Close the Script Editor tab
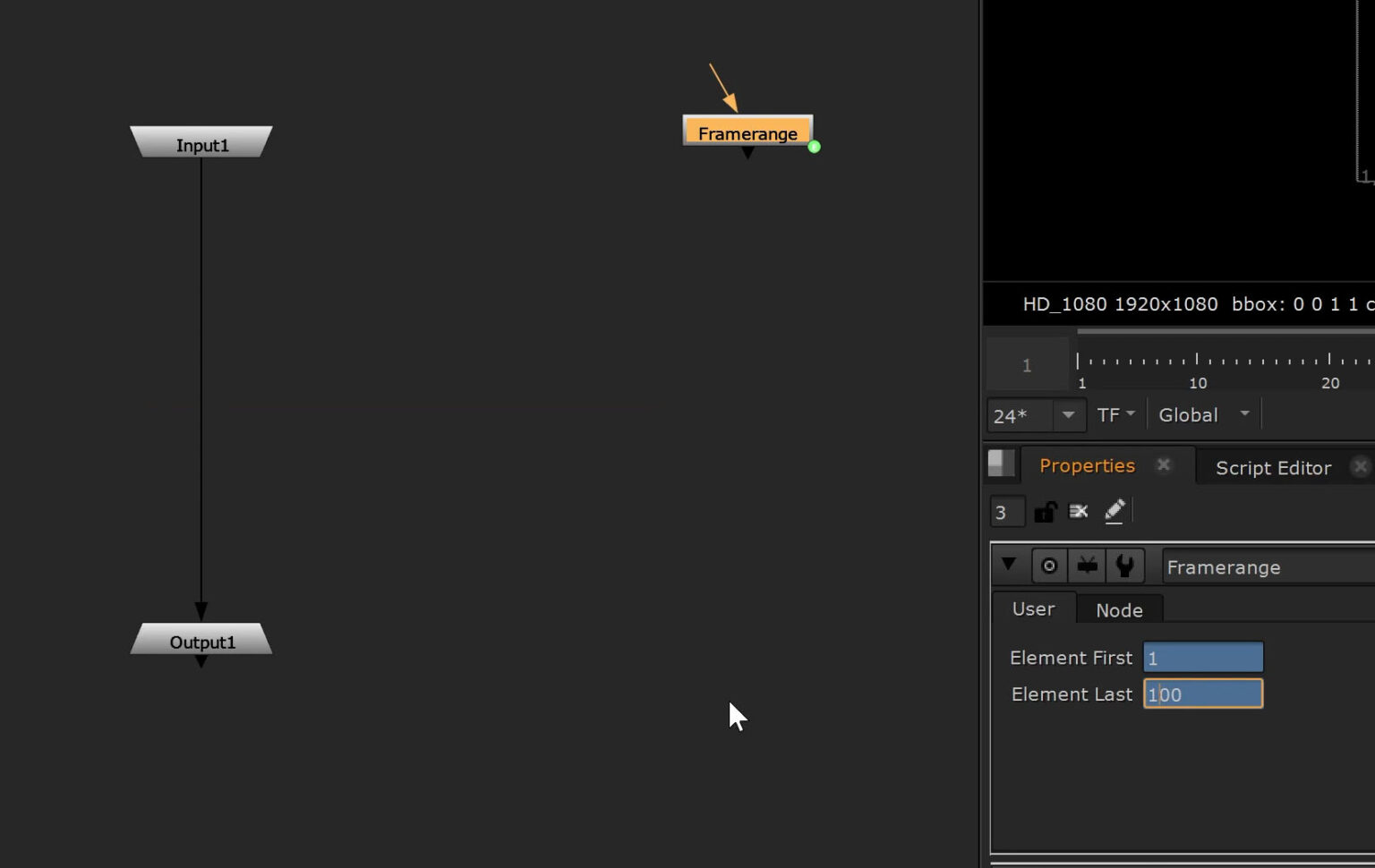 coord(1360,467)
